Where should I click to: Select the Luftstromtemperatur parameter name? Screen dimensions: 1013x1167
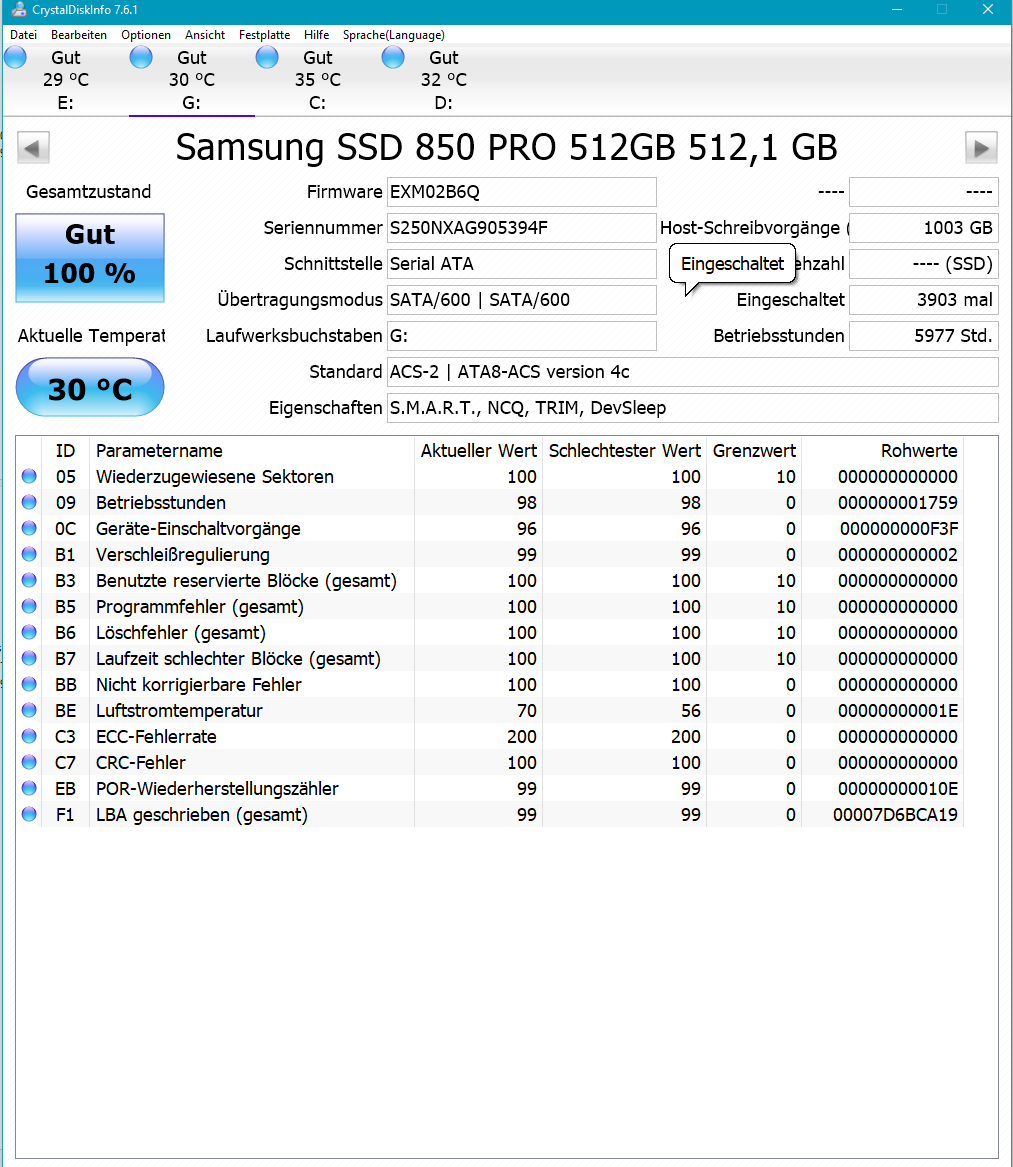point(179,712)
